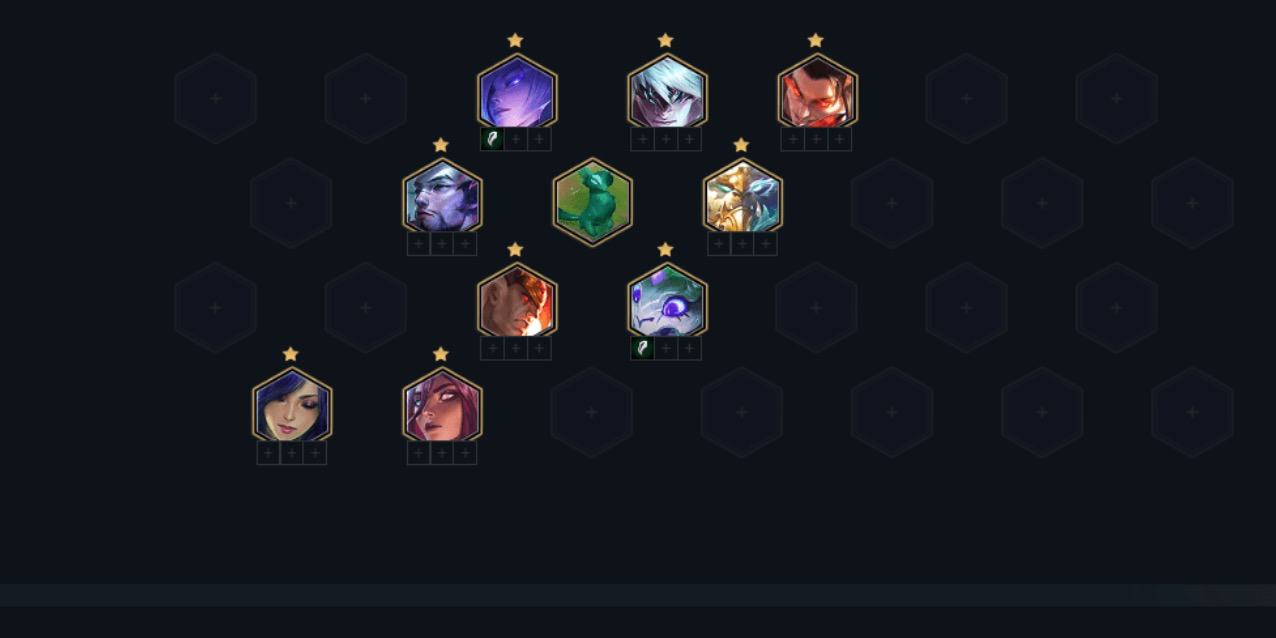Pick the bearded dark-haired champion hexagon
Screen dimensions: 1276x638
tap(442, 198)
